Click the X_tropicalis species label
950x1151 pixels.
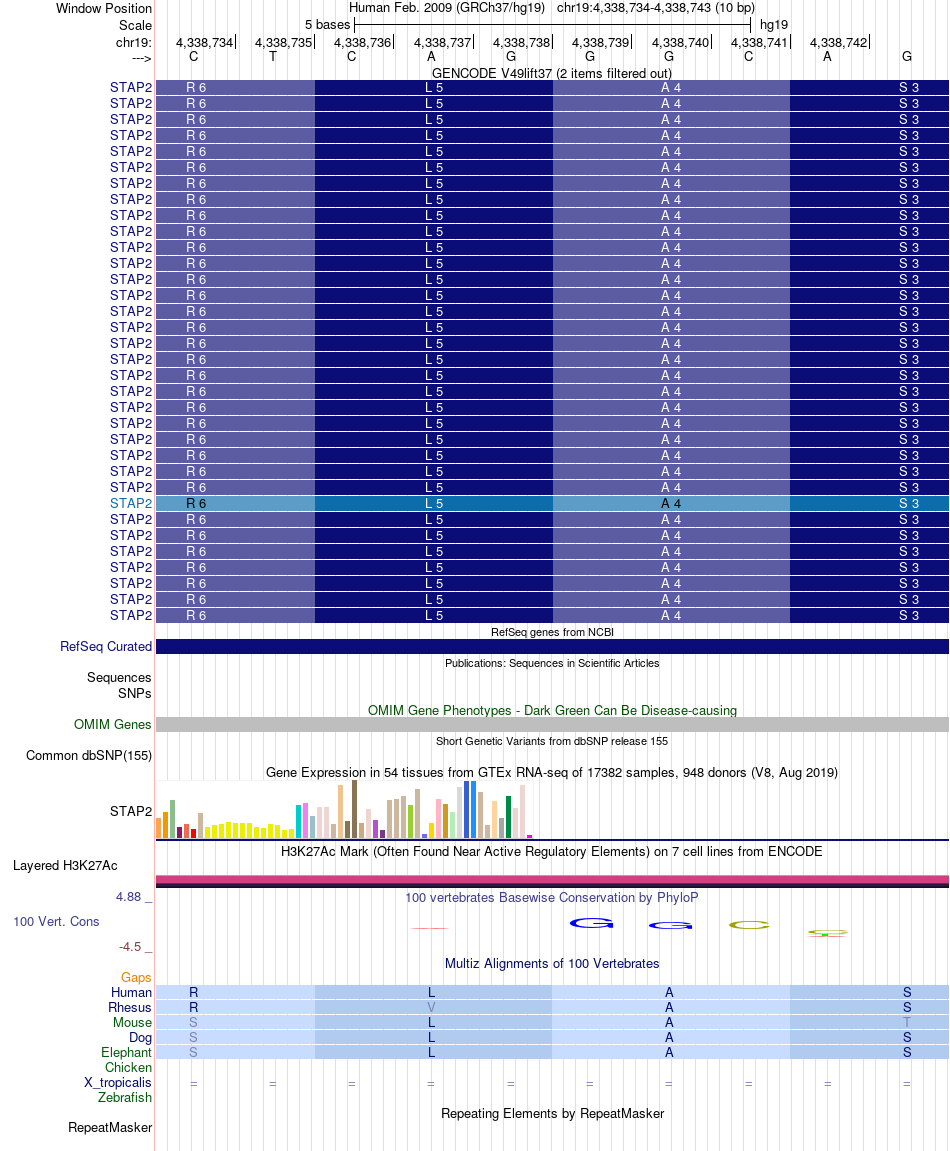pos(117,1083)
